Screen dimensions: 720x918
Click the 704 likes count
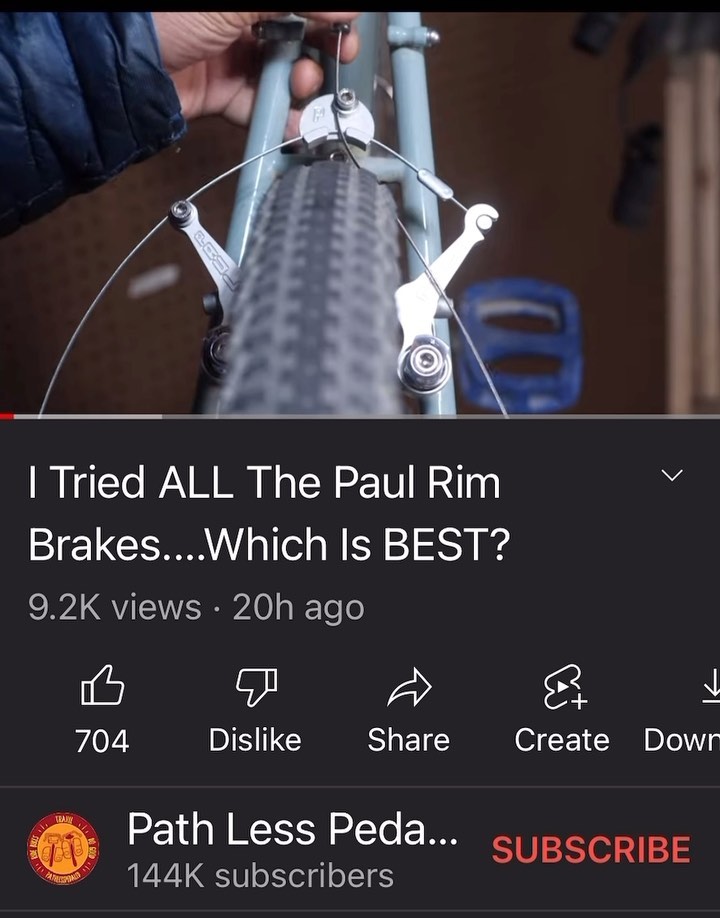(102, 741)
